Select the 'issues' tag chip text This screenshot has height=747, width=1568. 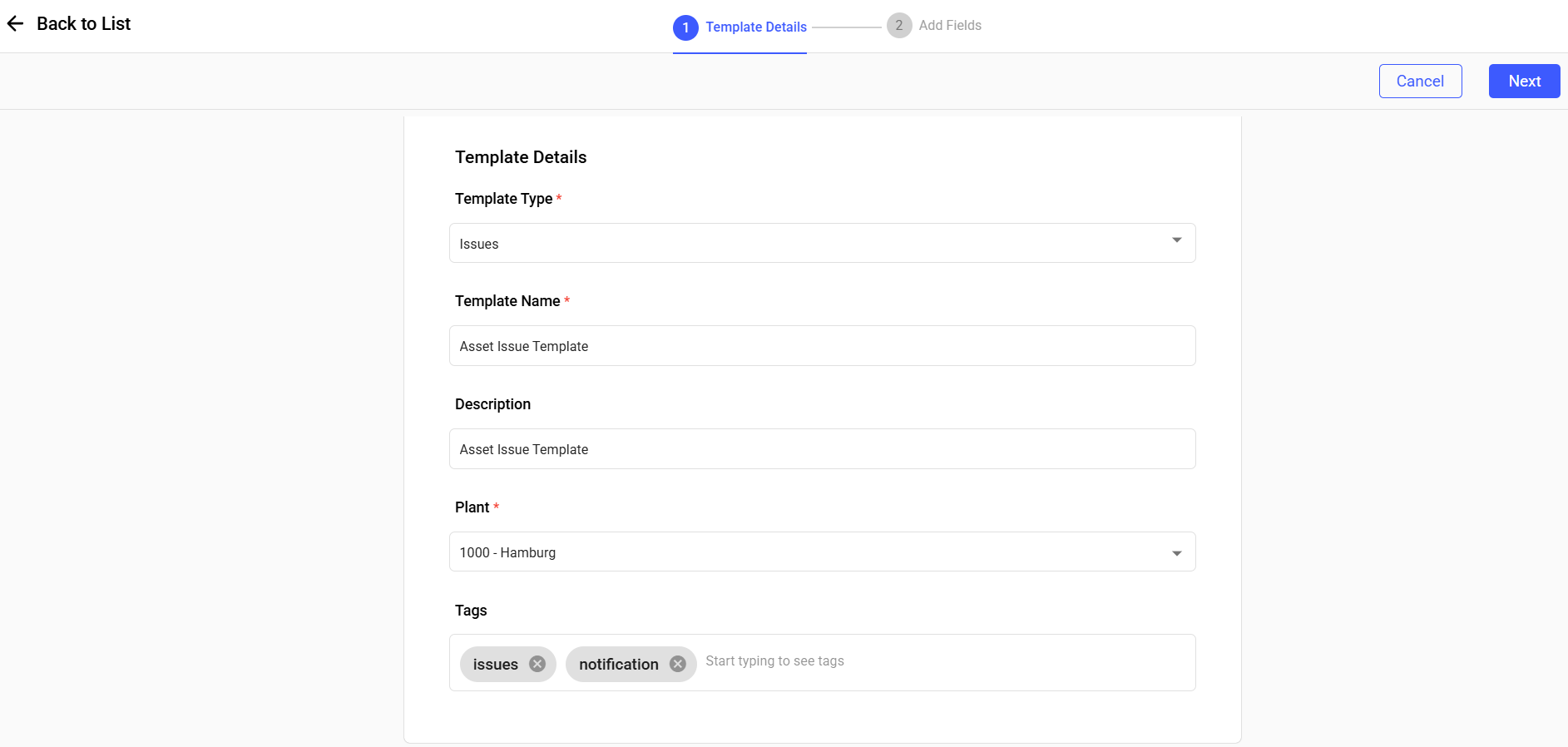click(495, 665)
